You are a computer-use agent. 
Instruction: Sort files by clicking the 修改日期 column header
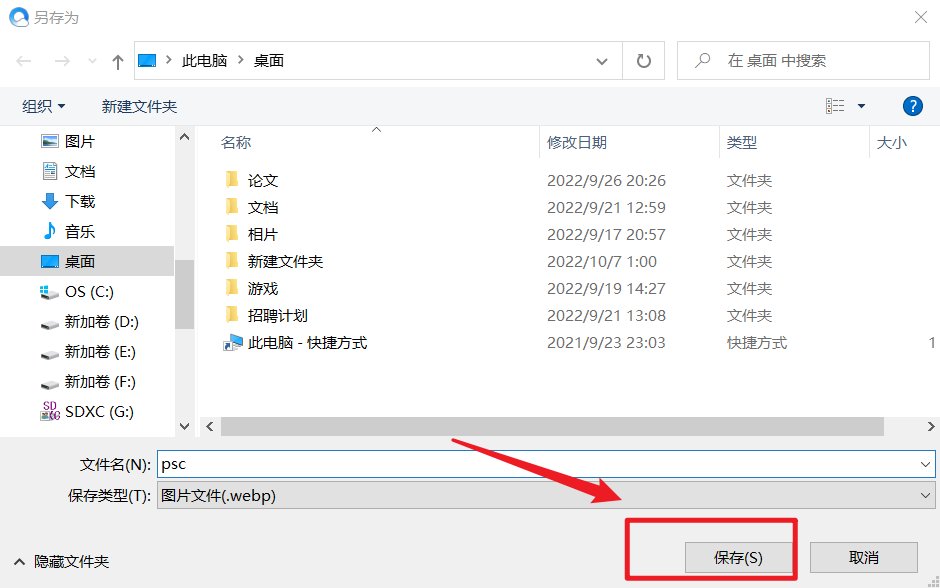[579, 142]
